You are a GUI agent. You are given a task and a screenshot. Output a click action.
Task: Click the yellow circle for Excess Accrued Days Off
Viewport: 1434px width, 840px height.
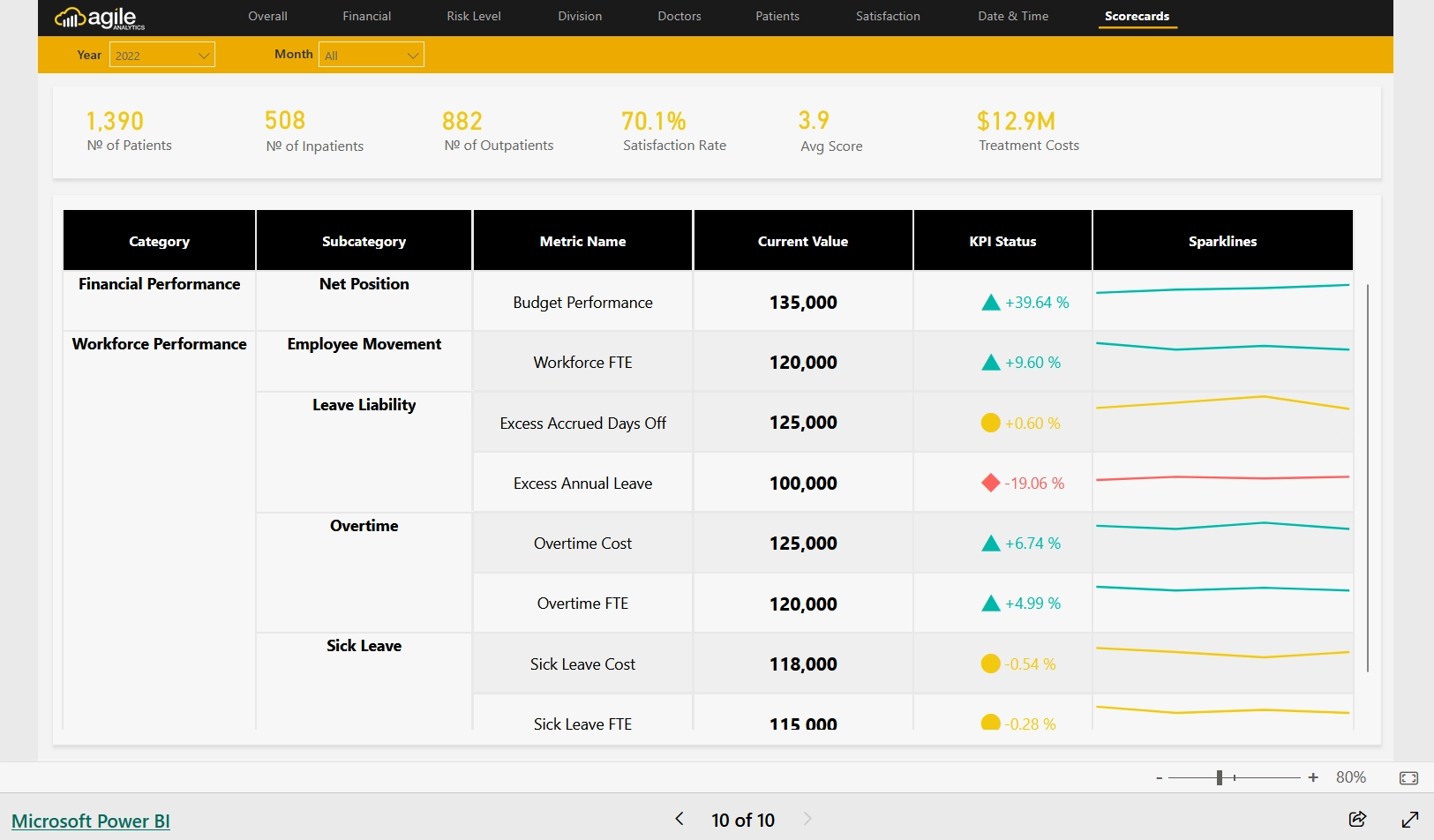coord(991,423)
